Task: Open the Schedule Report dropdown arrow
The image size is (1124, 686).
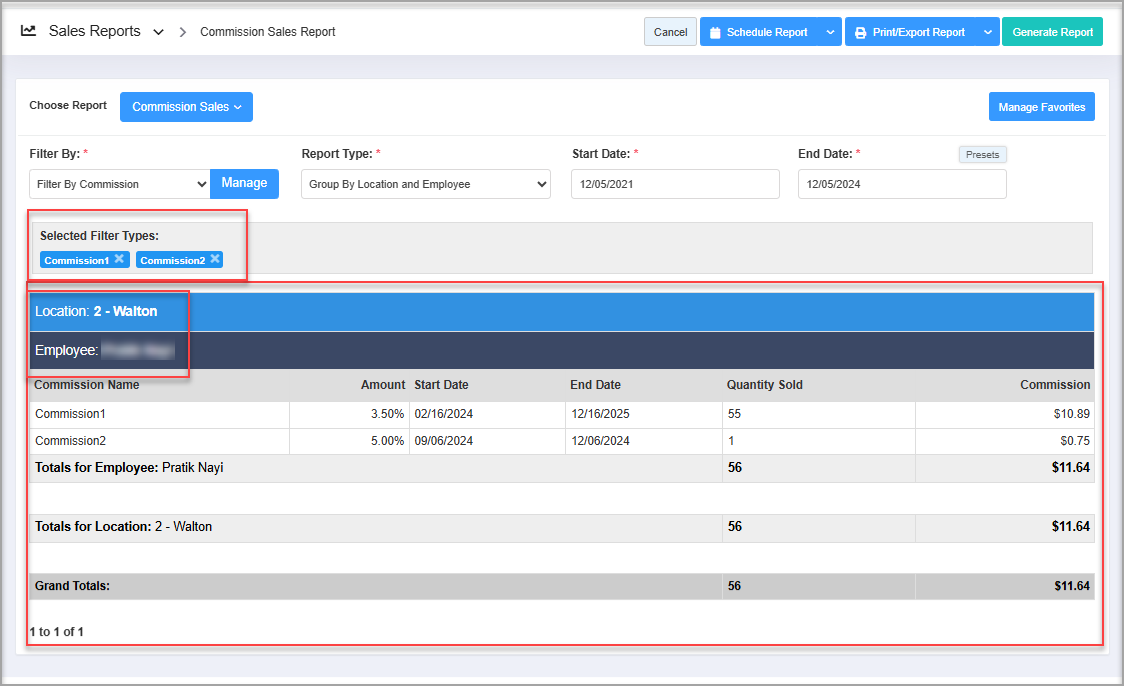Action: coord(830,32)
